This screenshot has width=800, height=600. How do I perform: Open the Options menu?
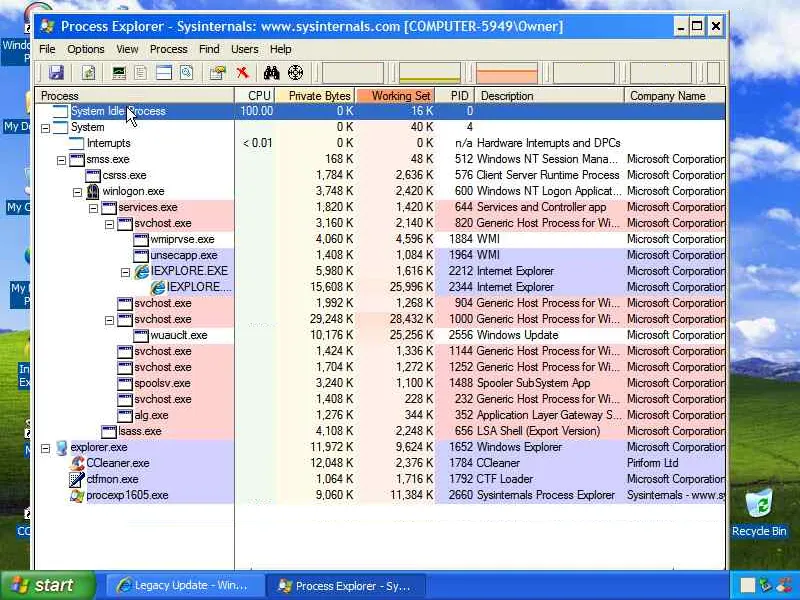click(x=86, y=49)
